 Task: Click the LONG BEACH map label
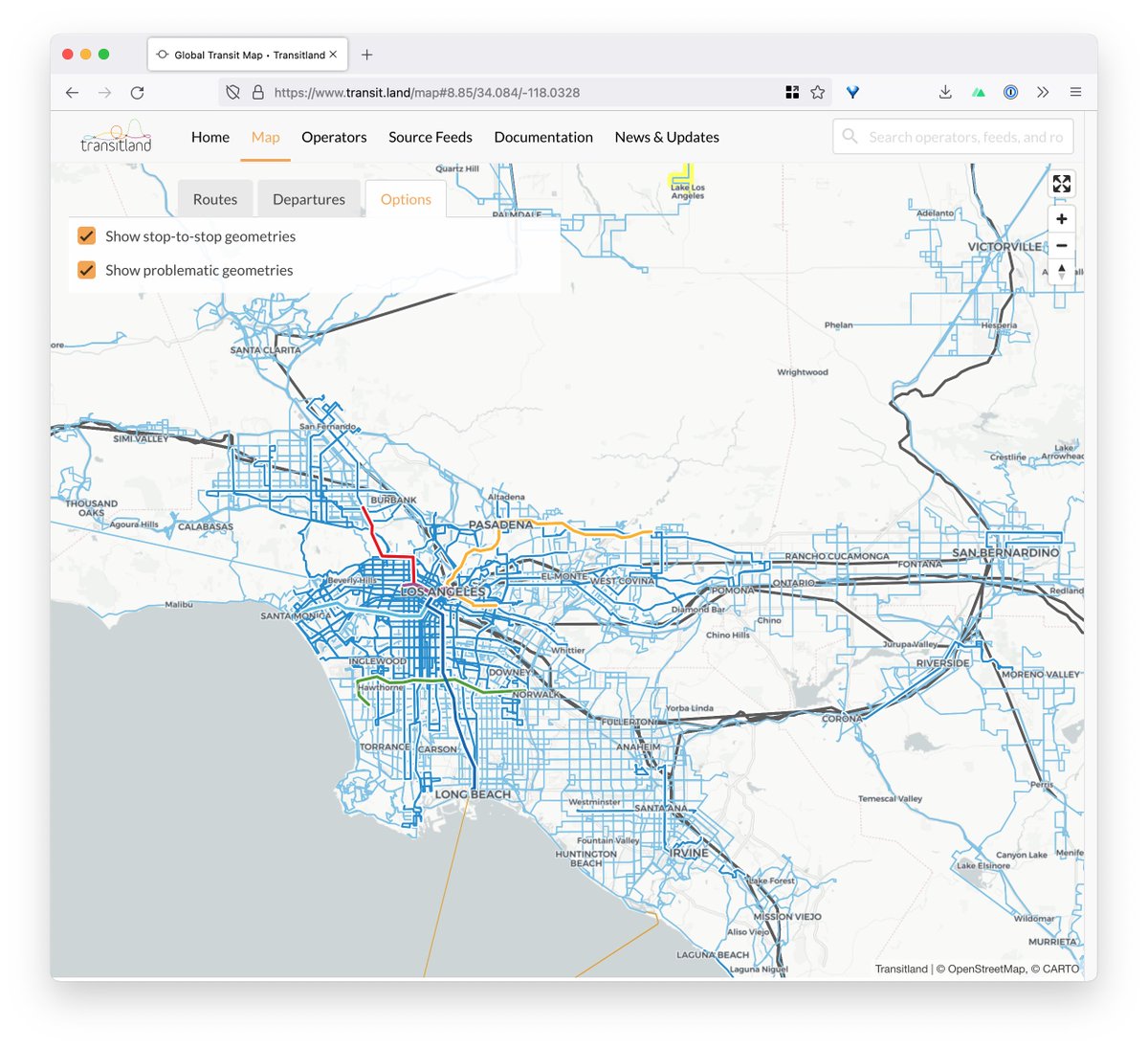[x=473, y=794]
